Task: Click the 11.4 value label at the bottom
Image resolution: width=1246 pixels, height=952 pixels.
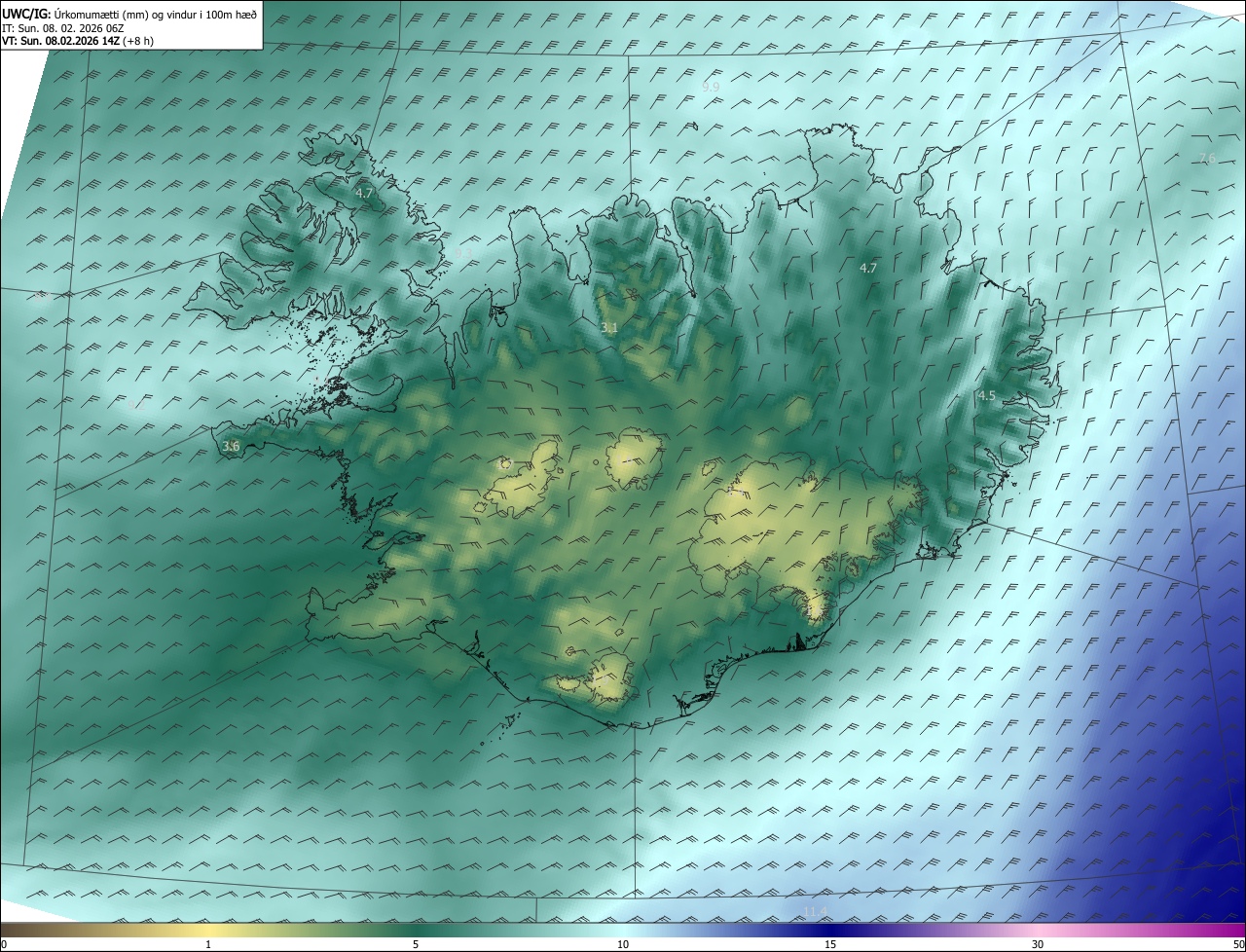Action: 815,911
